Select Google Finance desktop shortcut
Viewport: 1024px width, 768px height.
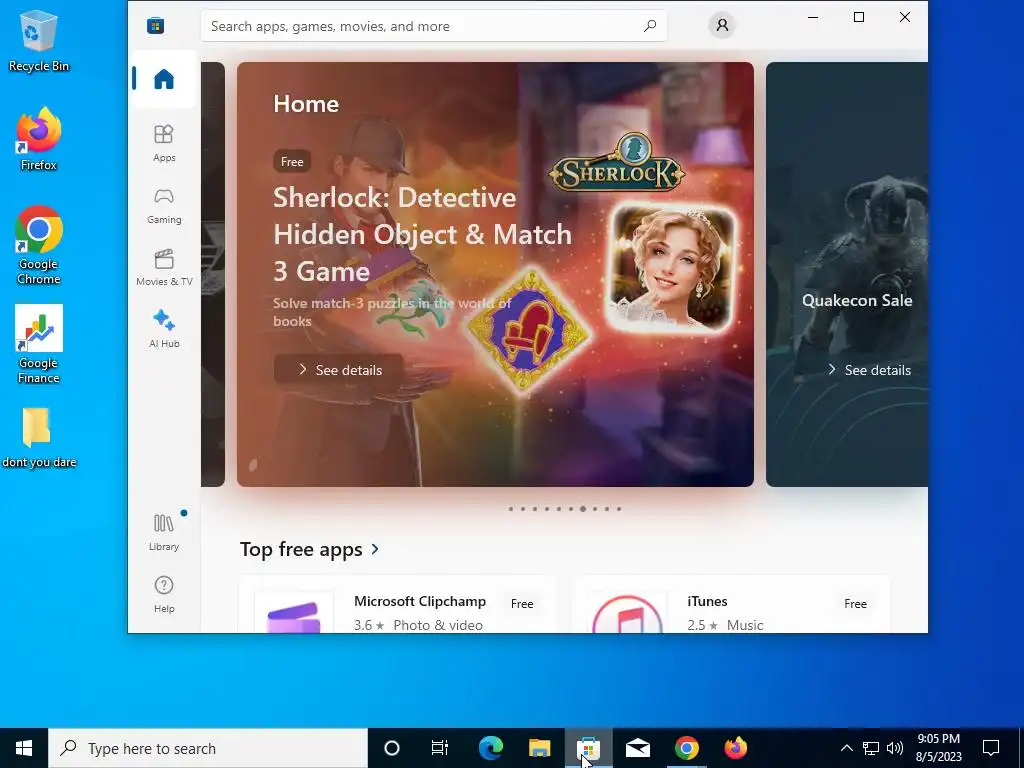pyautogui.click(x=39, y=344)
